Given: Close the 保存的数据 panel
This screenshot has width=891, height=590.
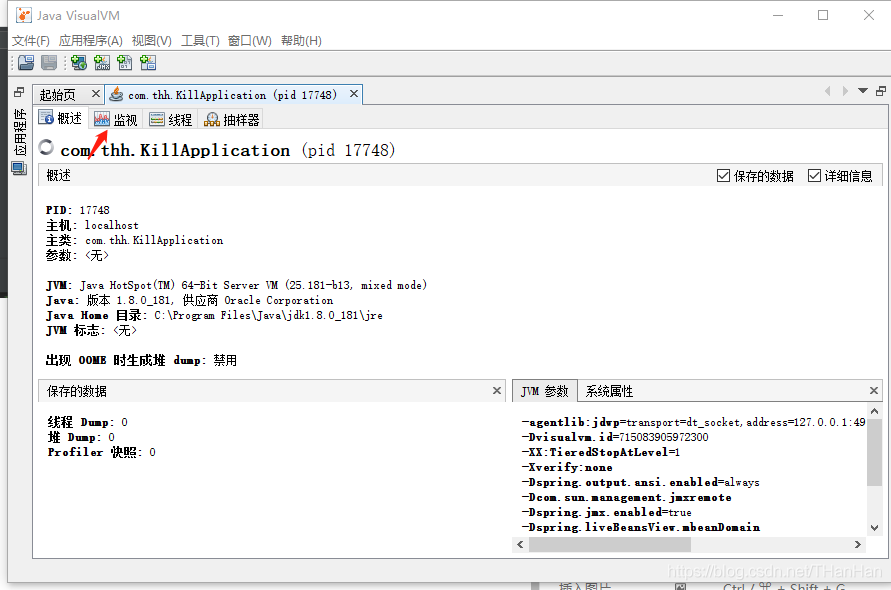Looking at the screenshot, I should [497, 391].
